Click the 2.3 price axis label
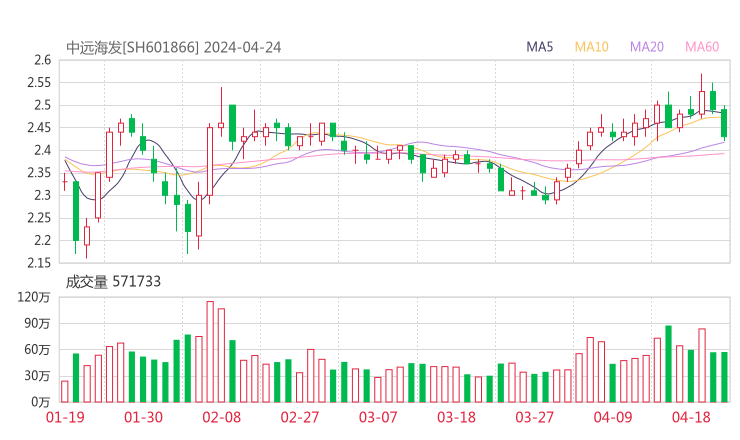Viewport: 740px width, 440px height. click(x=42, y=195)
